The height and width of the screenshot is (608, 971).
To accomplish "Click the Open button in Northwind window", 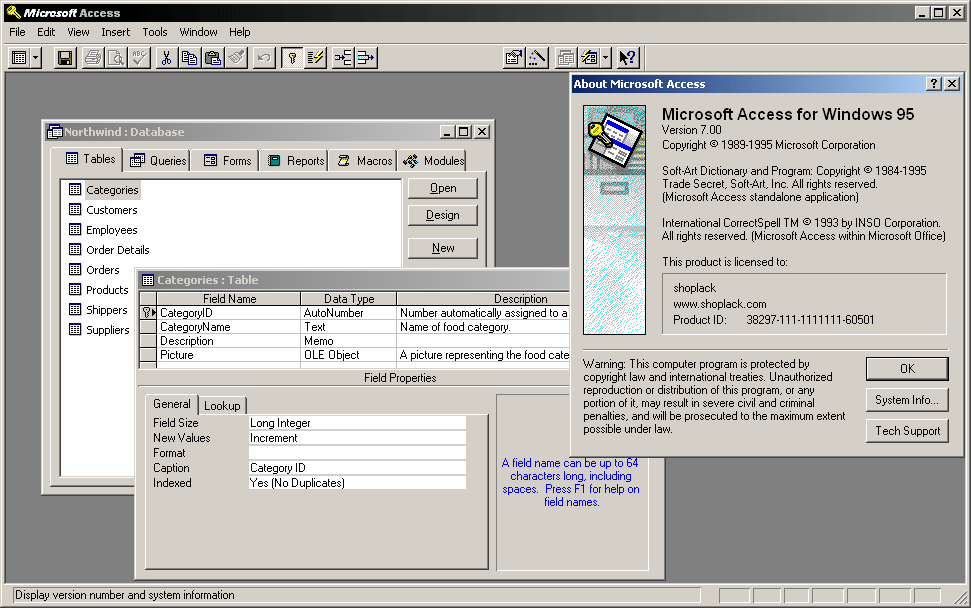I will [x=443, y=188].
